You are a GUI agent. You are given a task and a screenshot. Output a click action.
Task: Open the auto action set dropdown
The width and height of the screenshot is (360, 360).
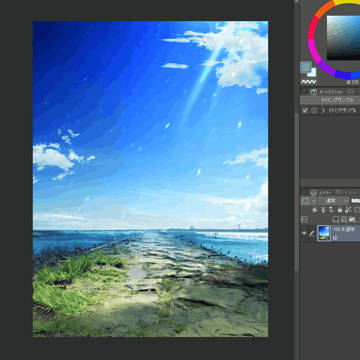[330, 100]
